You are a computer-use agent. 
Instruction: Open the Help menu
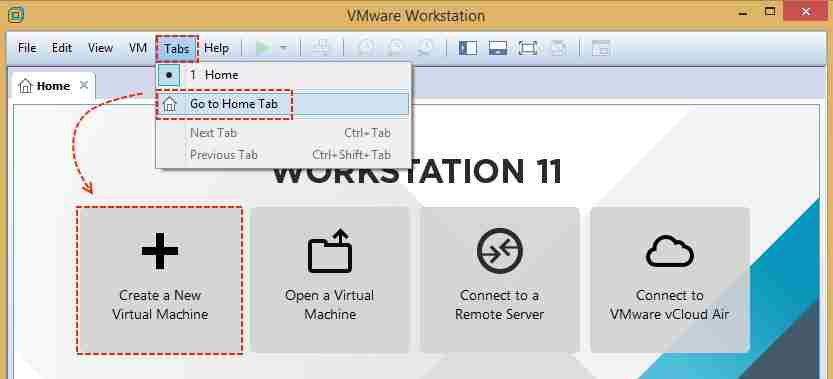pyautogui.click(x=217, y=48)
